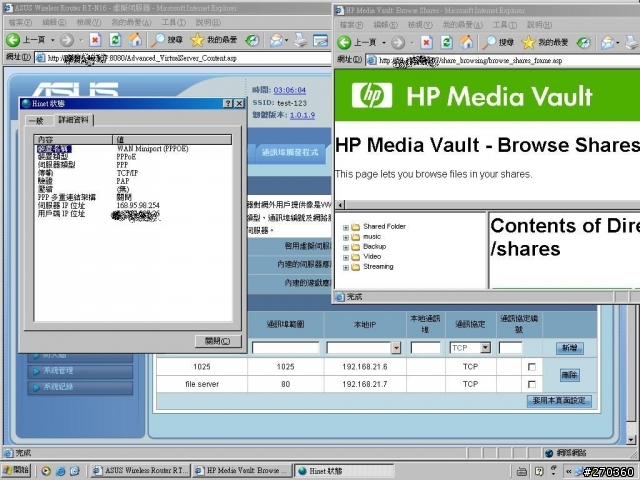This screenshot has width=640, height=480.
Task: Expand the Streaming tree node
Action: [x=346, y=268]
